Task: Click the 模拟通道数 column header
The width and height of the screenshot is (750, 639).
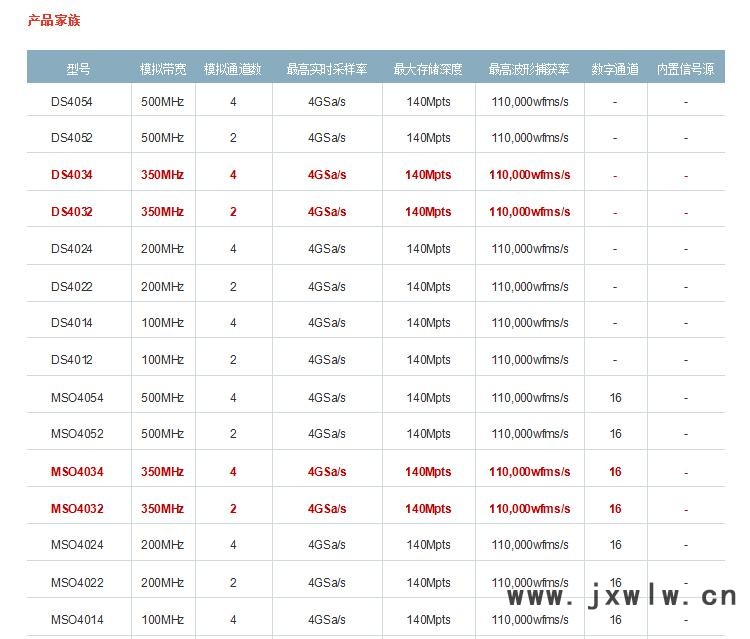Action: pos(233,69)
